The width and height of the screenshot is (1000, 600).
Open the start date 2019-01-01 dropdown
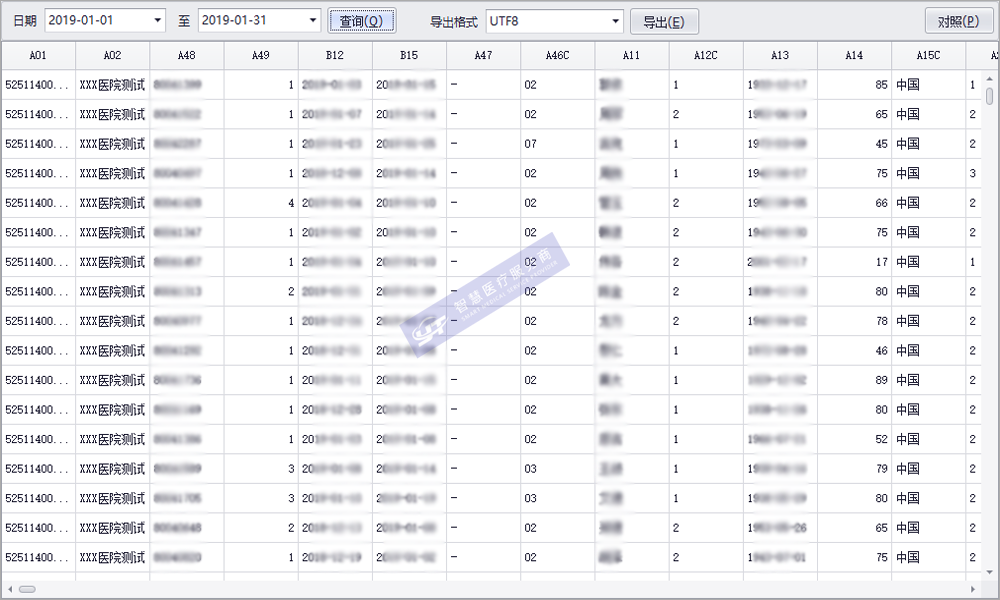tap(158, 21)
